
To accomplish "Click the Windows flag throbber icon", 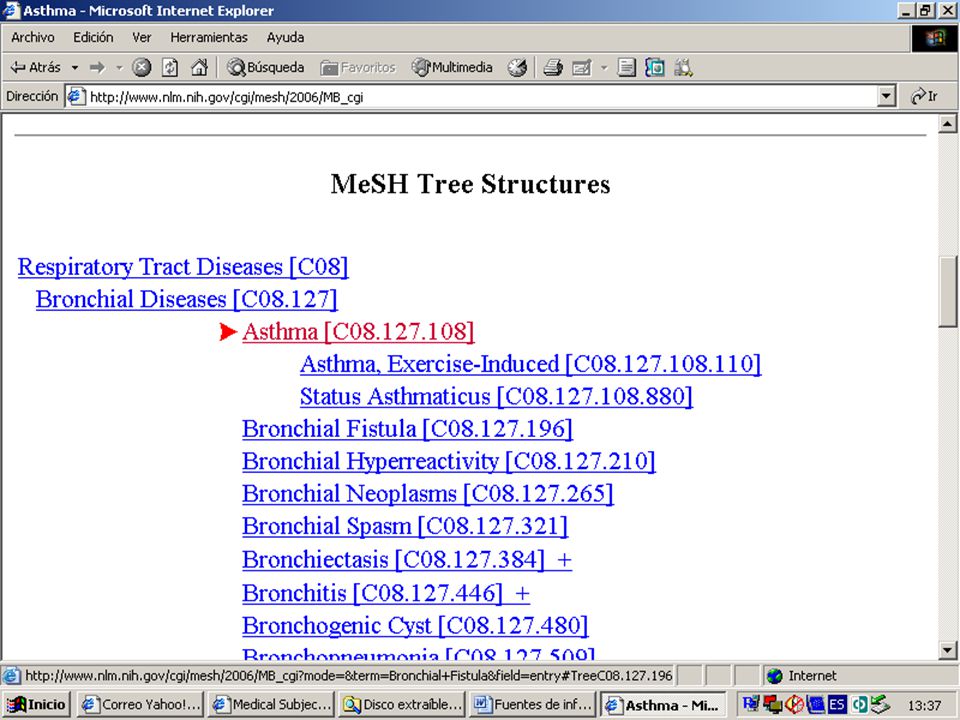I will click(935, 39).
